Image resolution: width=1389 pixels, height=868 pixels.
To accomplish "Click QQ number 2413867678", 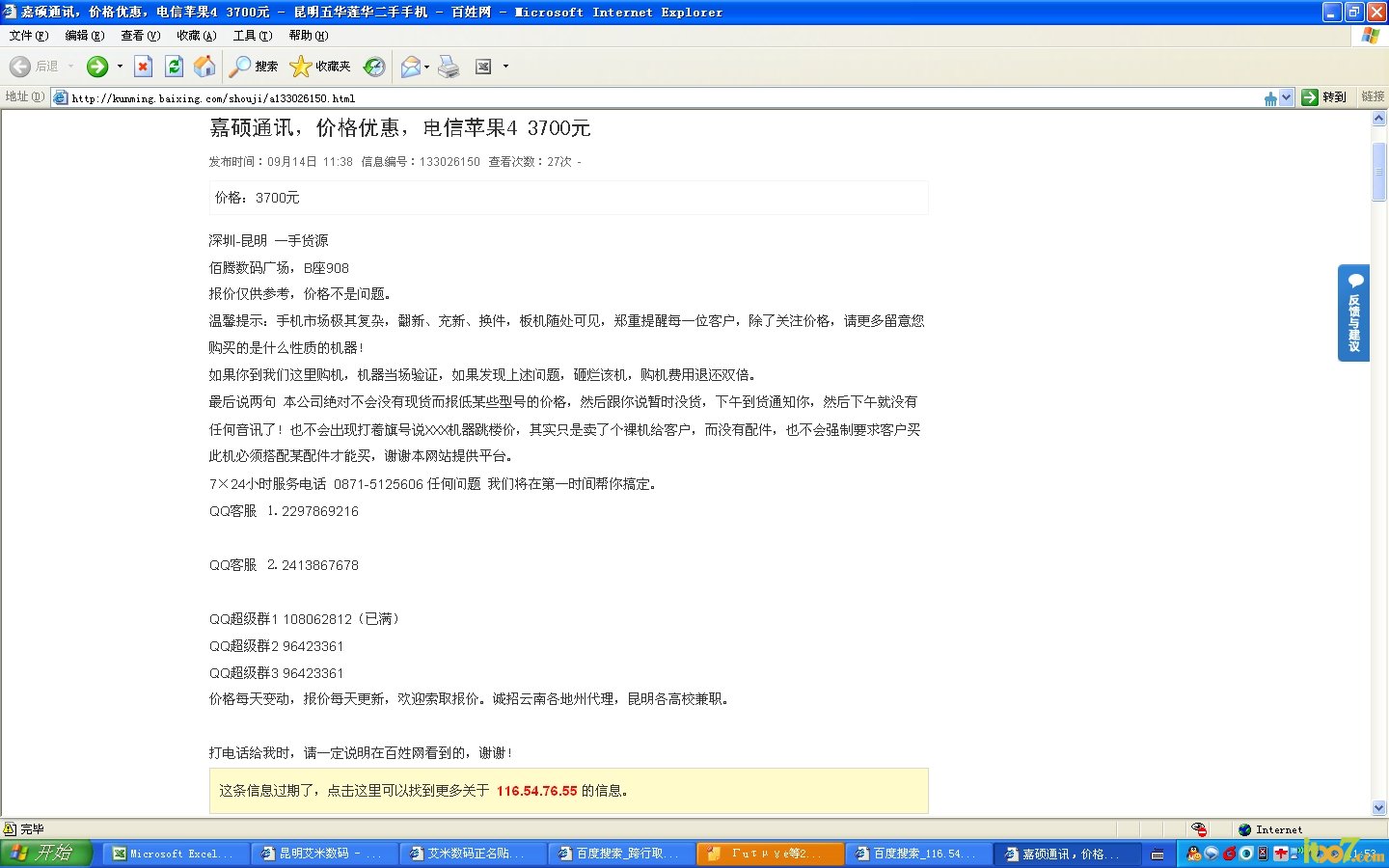I will pos(320,565).
